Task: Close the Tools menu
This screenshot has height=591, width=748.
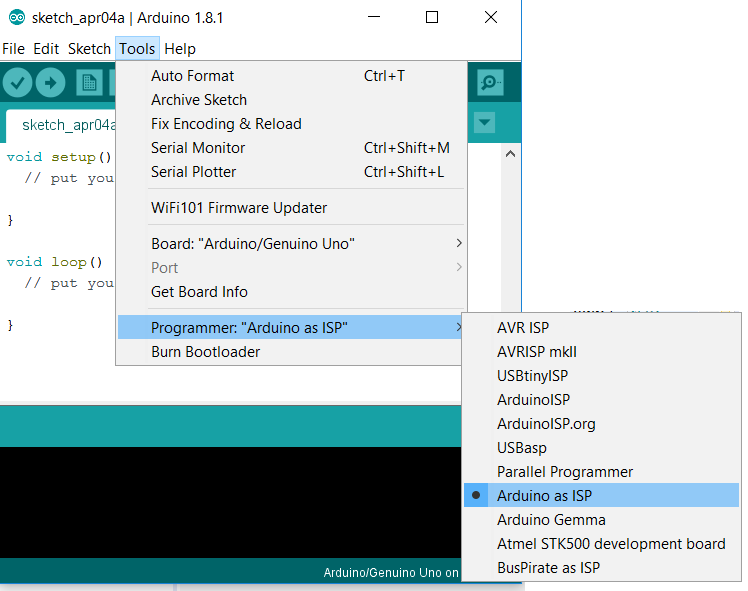Action: click(x=137, y=49)
